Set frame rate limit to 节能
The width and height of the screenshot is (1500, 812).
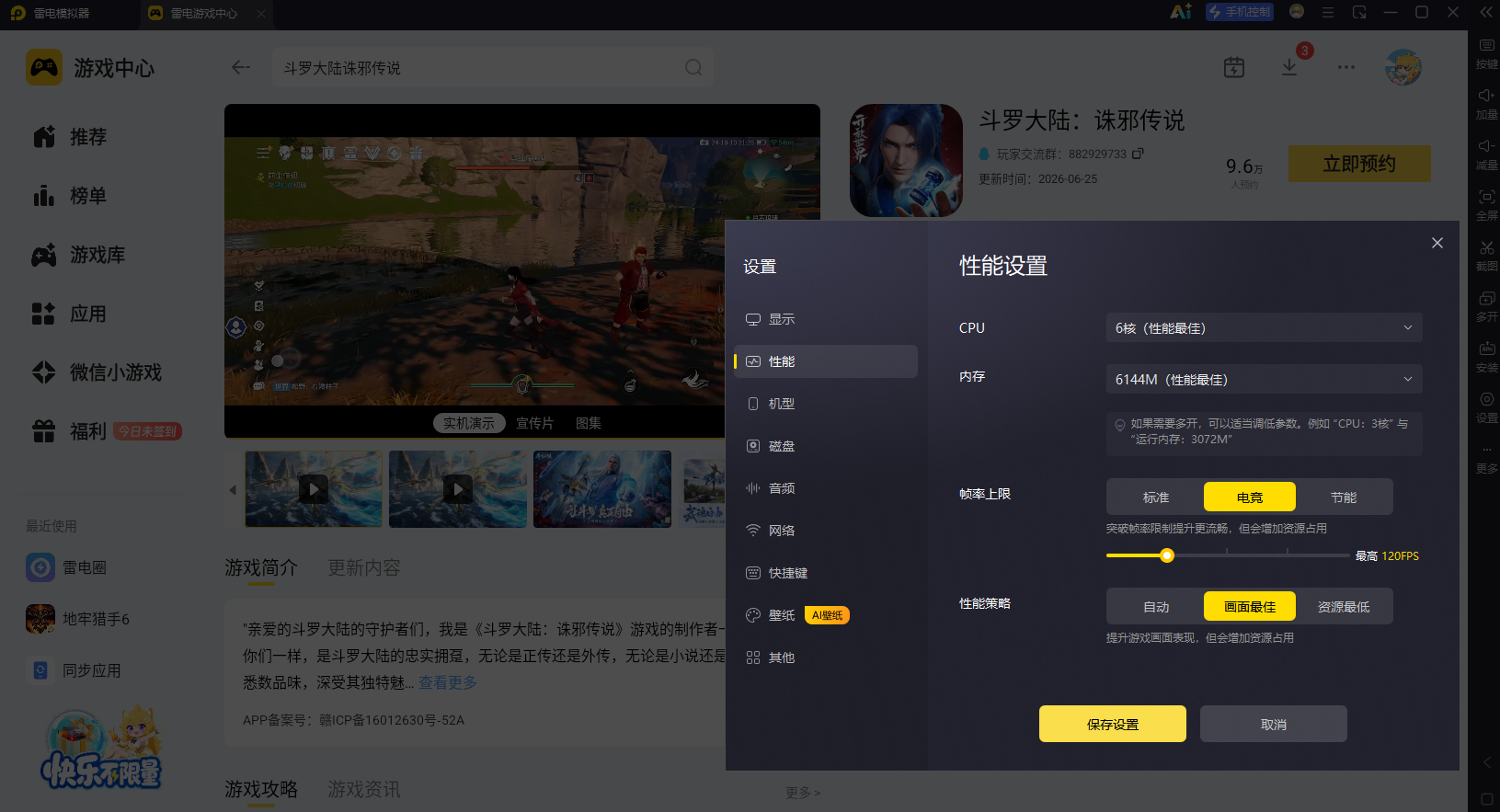(1344, 497)
